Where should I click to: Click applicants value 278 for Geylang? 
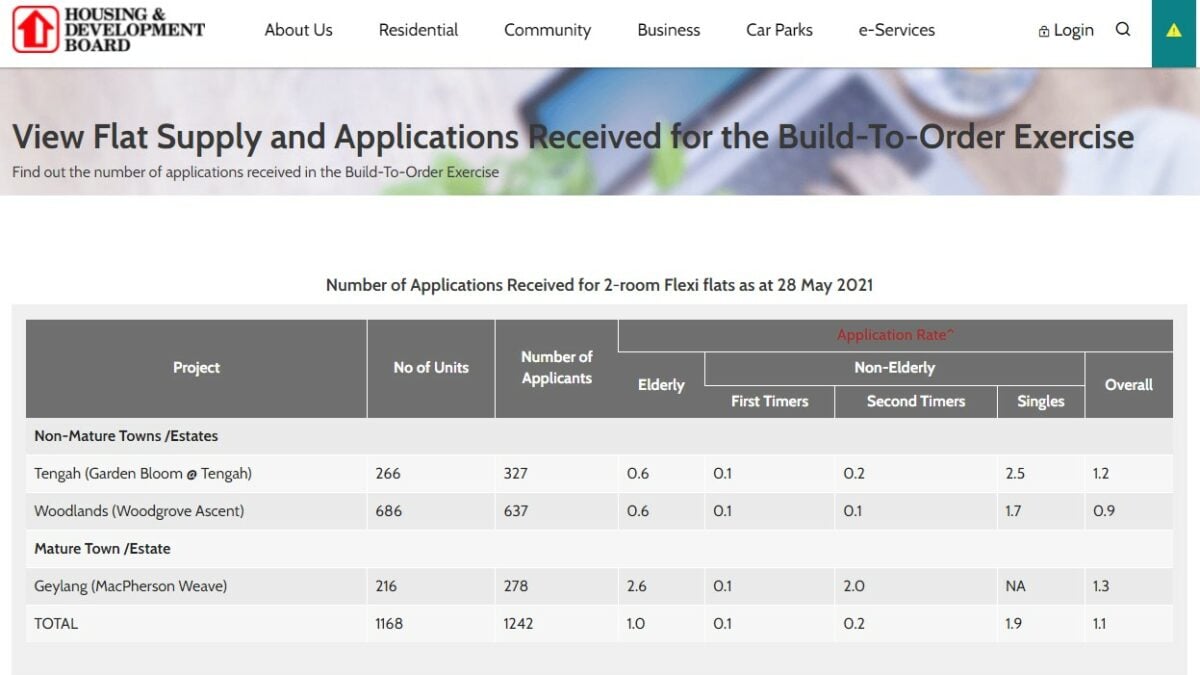tap(516, 586)
